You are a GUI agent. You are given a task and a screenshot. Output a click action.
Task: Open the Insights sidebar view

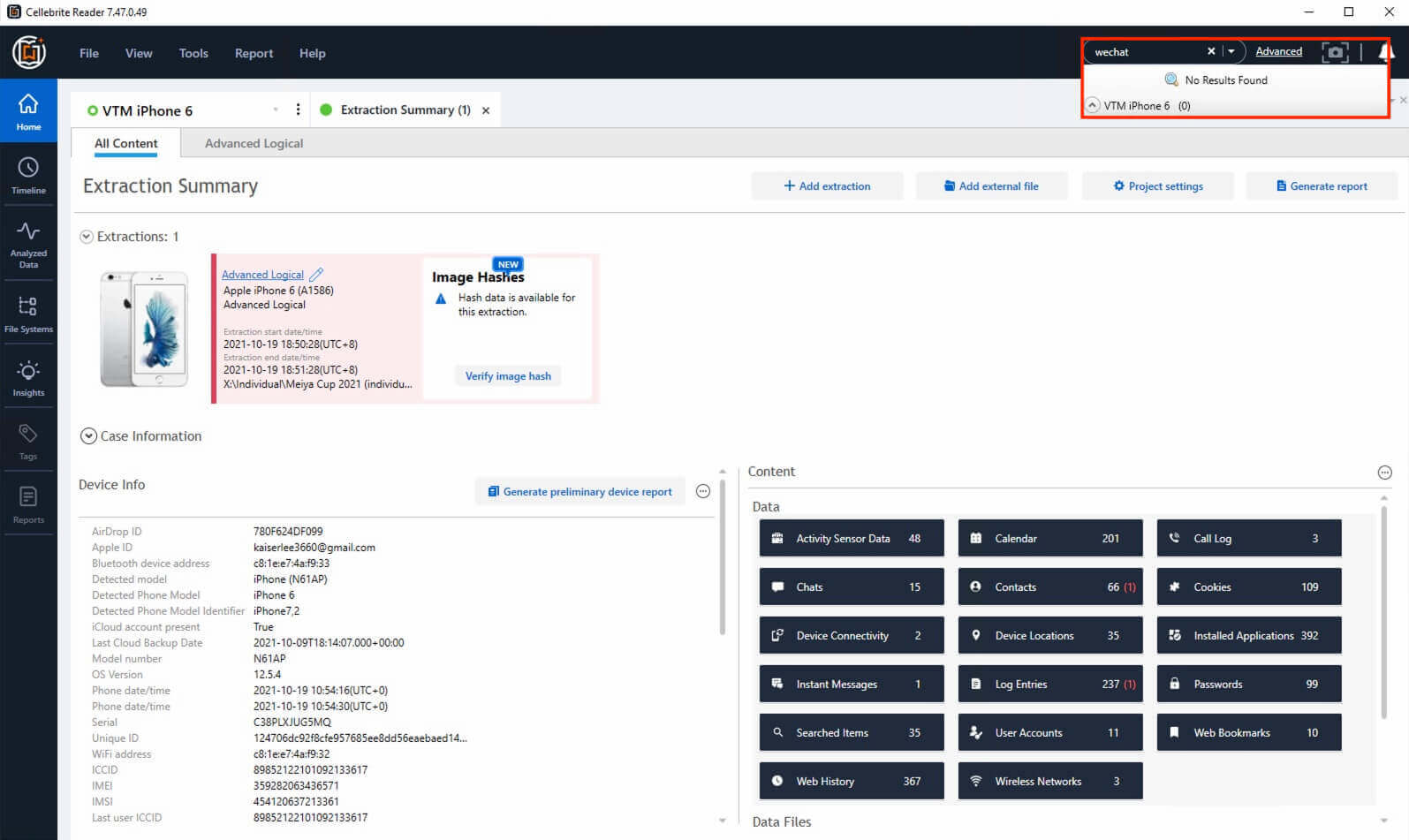click(x=28, y=378)
